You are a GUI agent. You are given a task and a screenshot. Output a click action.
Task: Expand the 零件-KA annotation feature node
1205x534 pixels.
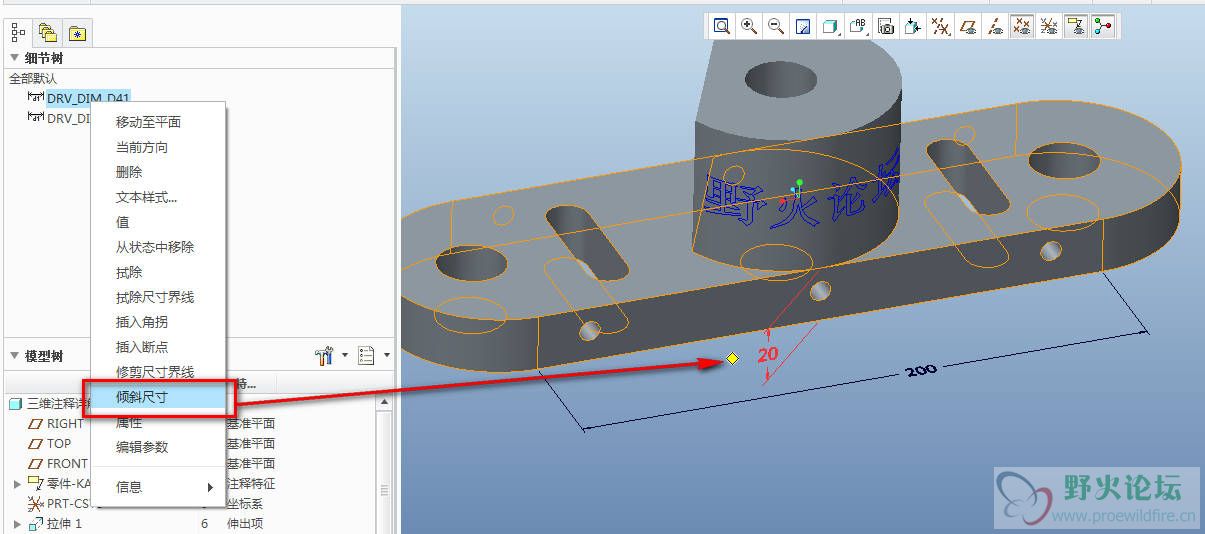[x=17, y=483]
